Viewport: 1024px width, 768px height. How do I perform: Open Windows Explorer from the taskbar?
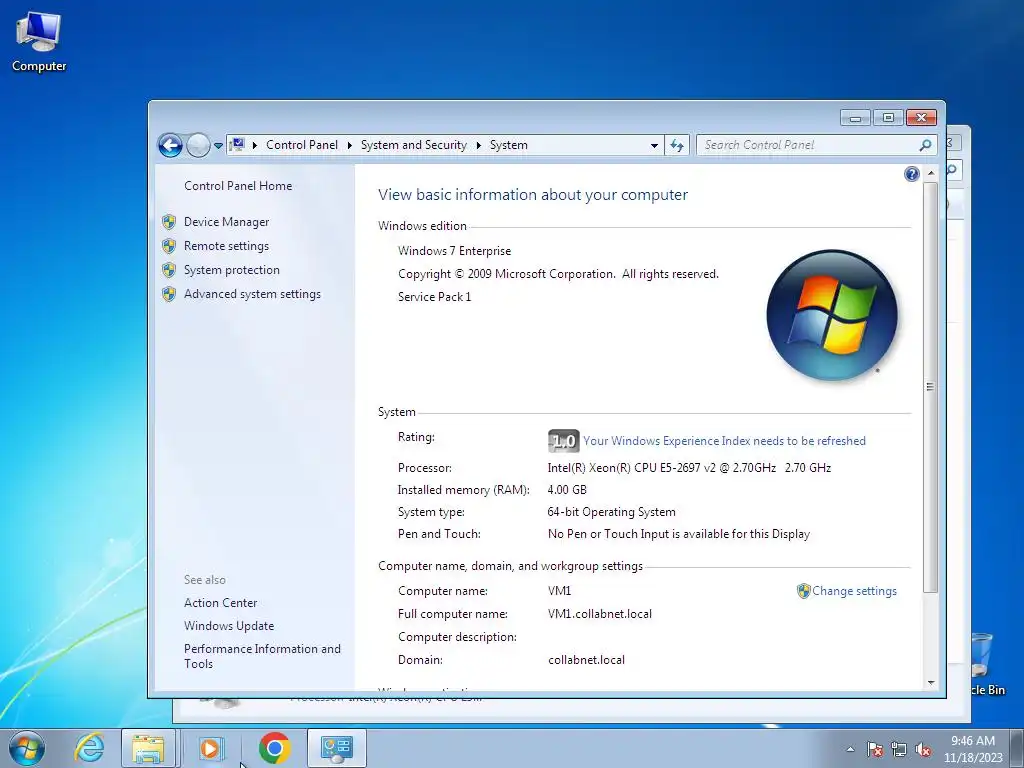pyautogui.click(x=148, y=748)
